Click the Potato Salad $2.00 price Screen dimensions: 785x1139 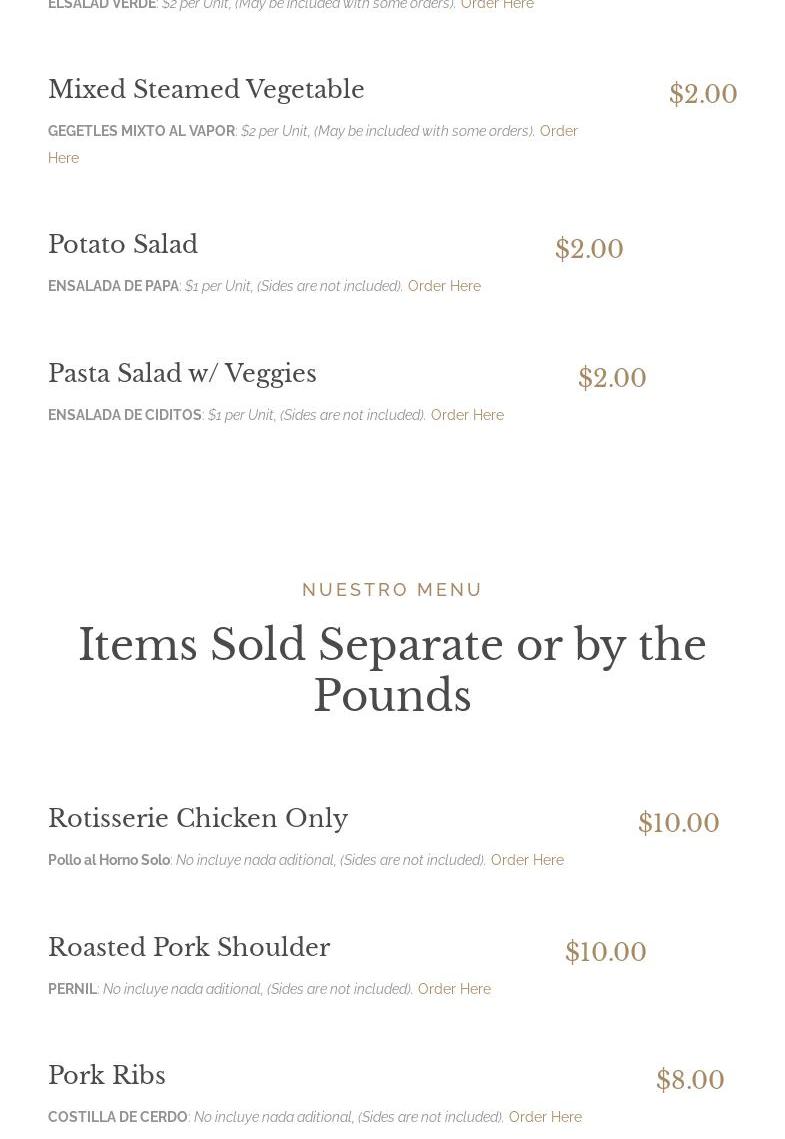point(589,249)
